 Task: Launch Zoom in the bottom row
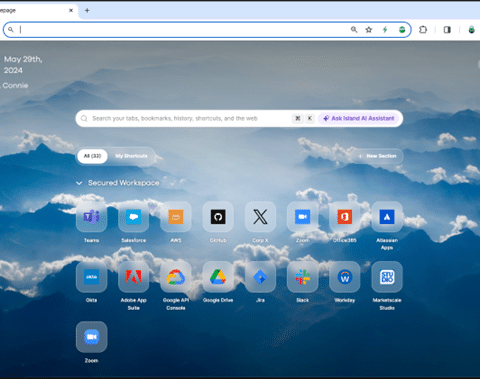pyautogui.click(x=91, y=337)
